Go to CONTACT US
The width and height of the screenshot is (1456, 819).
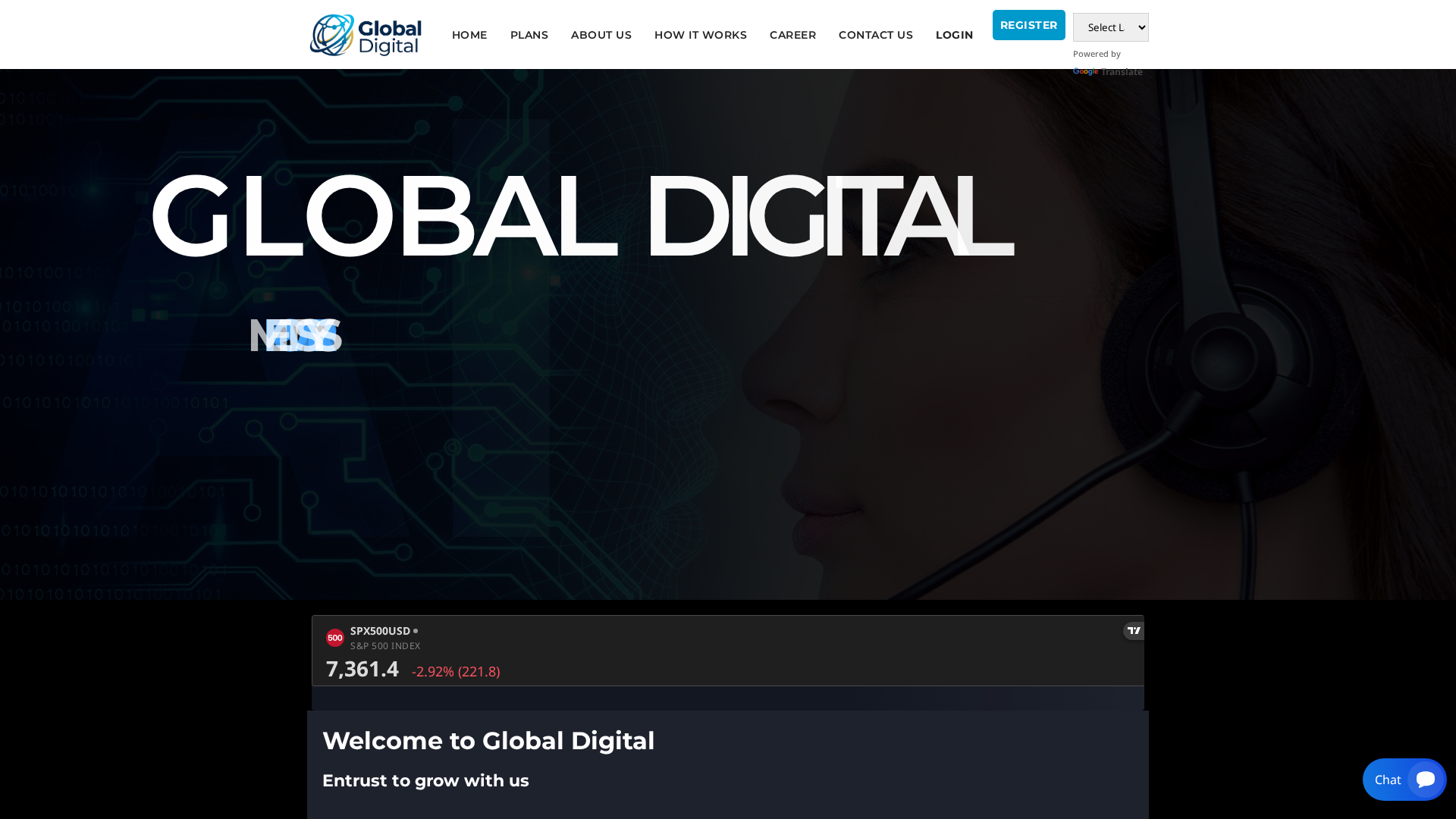coord(876,35)
